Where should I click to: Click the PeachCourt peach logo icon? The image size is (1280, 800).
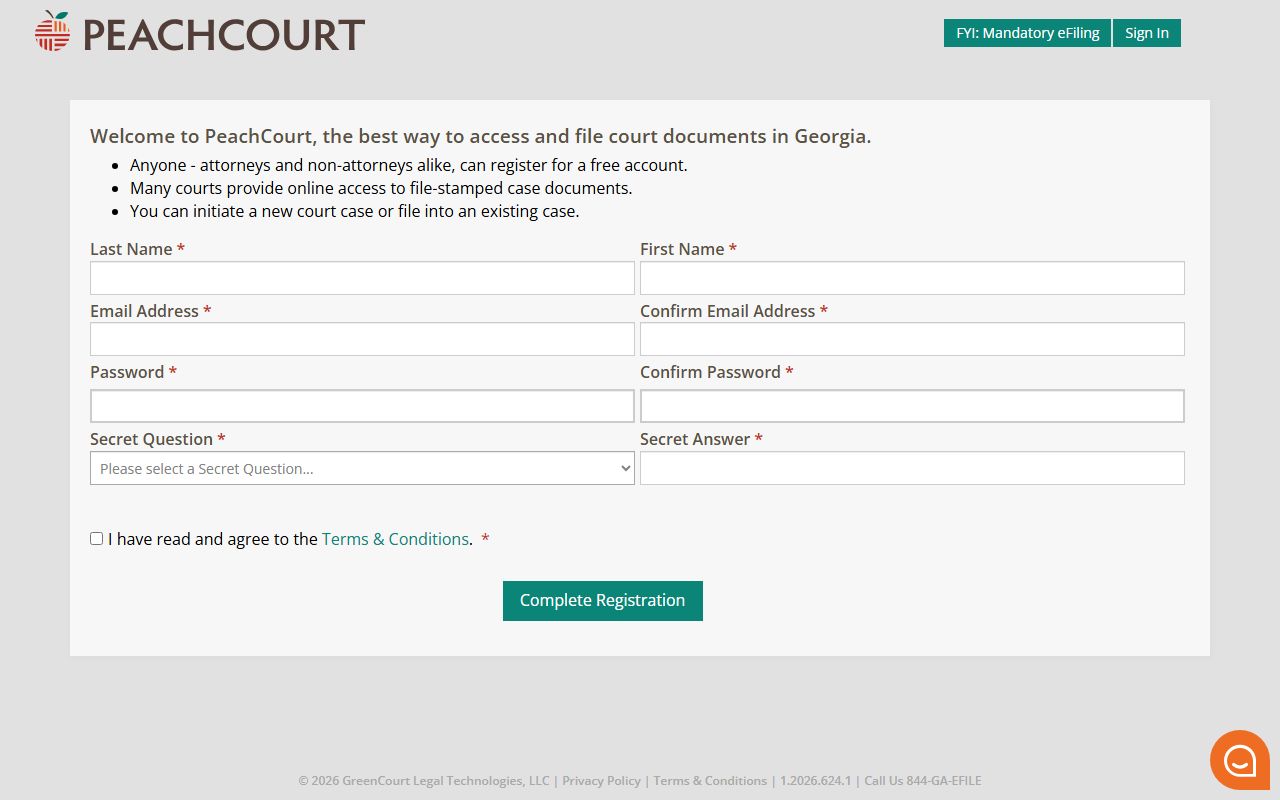(x=52, y=32)
